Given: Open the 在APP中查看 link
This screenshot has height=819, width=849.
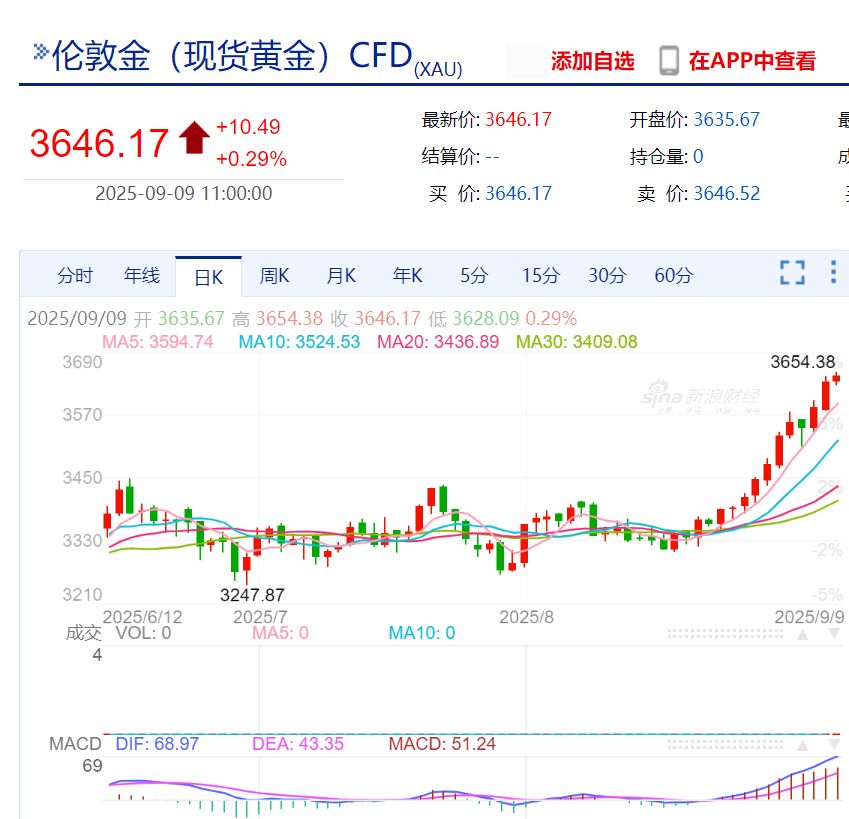Looking at the screenshot, I should click(752, 61).
